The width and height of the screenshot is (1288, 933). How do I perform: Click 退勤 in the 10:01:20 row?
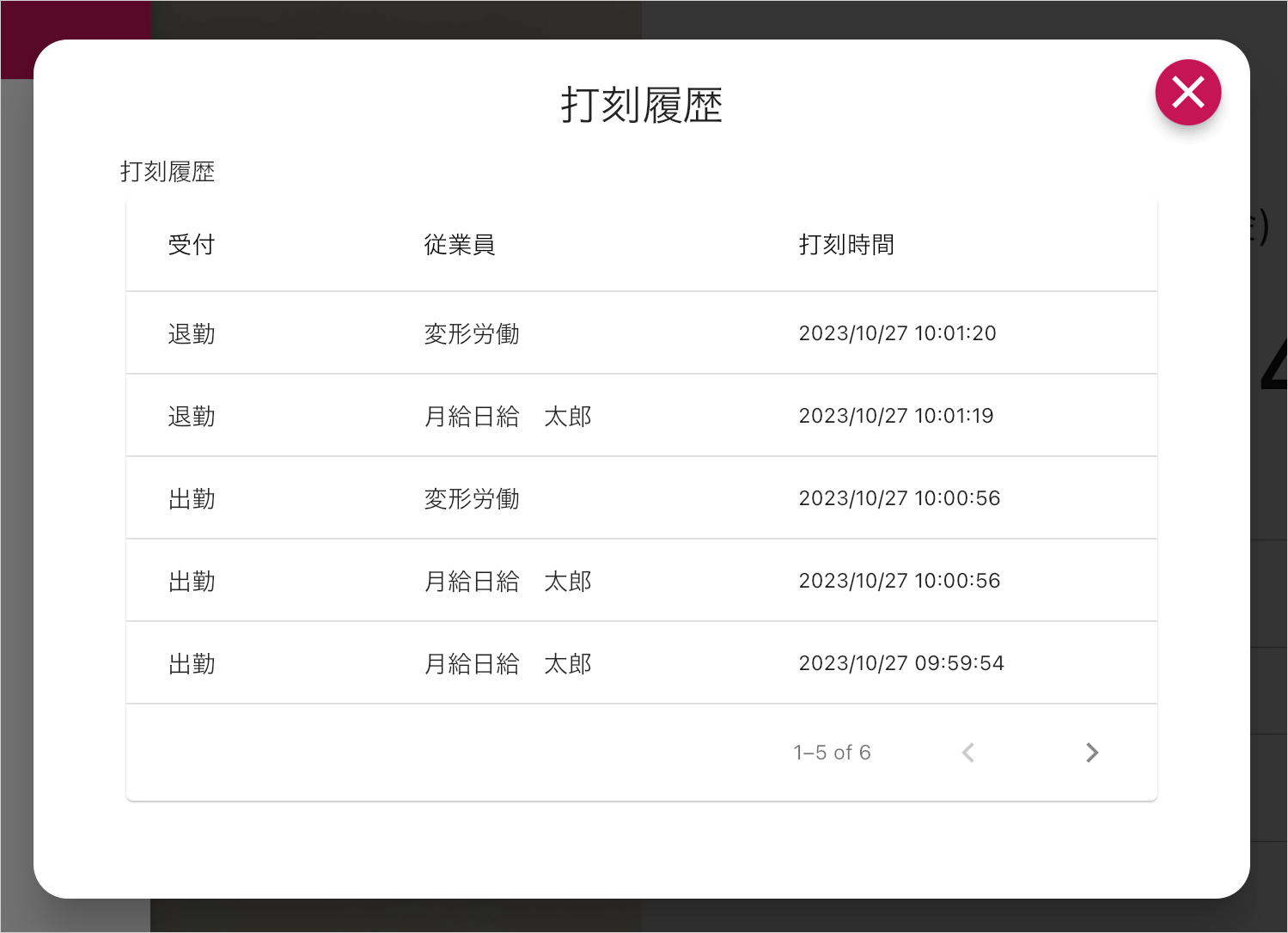click(191, 333)
